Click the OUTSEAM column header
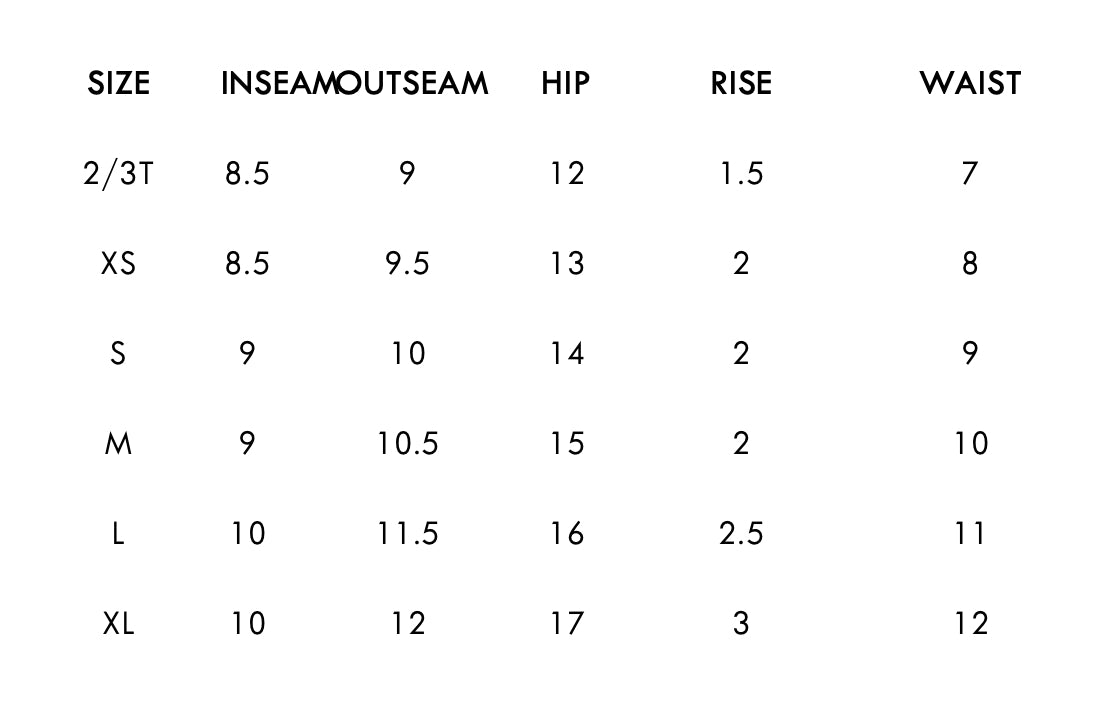This screenshot has width=1107, height=714. point(412,83)
